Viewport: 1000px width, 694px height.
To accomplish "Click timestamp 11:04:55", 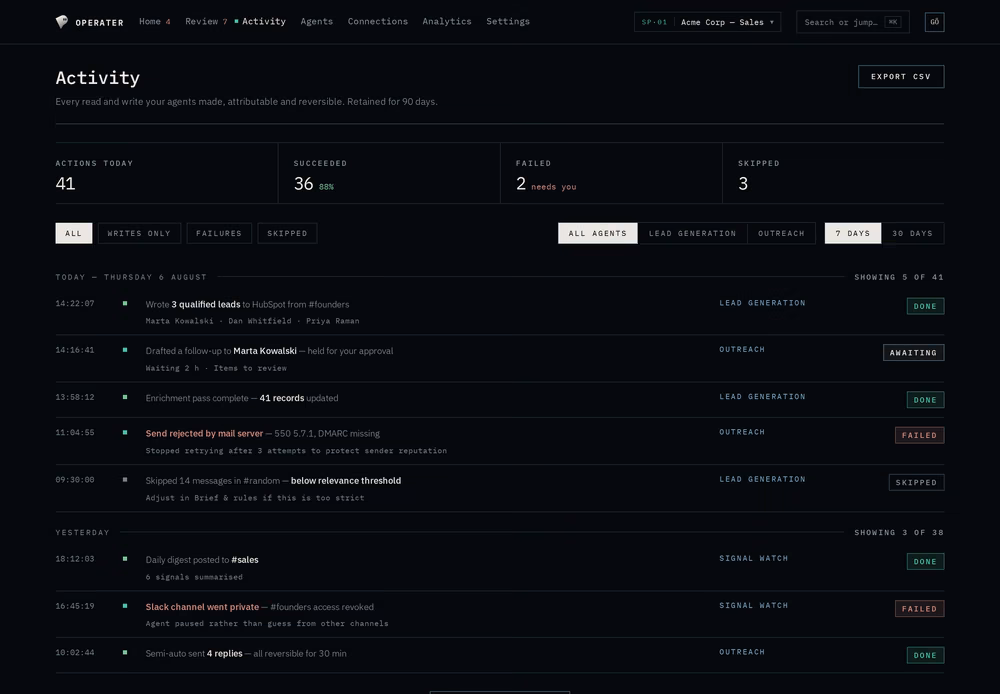I will tap(75, 432).
